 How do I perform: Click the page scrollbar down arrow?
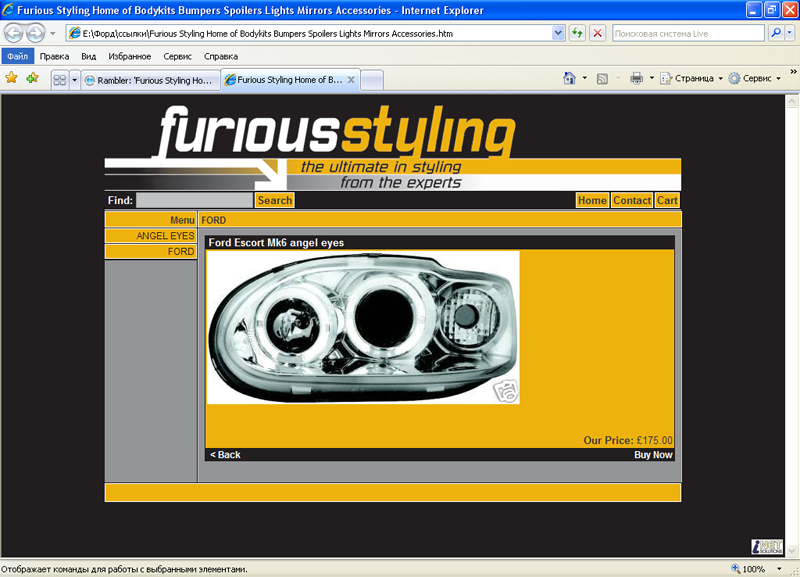click(792, 551)
